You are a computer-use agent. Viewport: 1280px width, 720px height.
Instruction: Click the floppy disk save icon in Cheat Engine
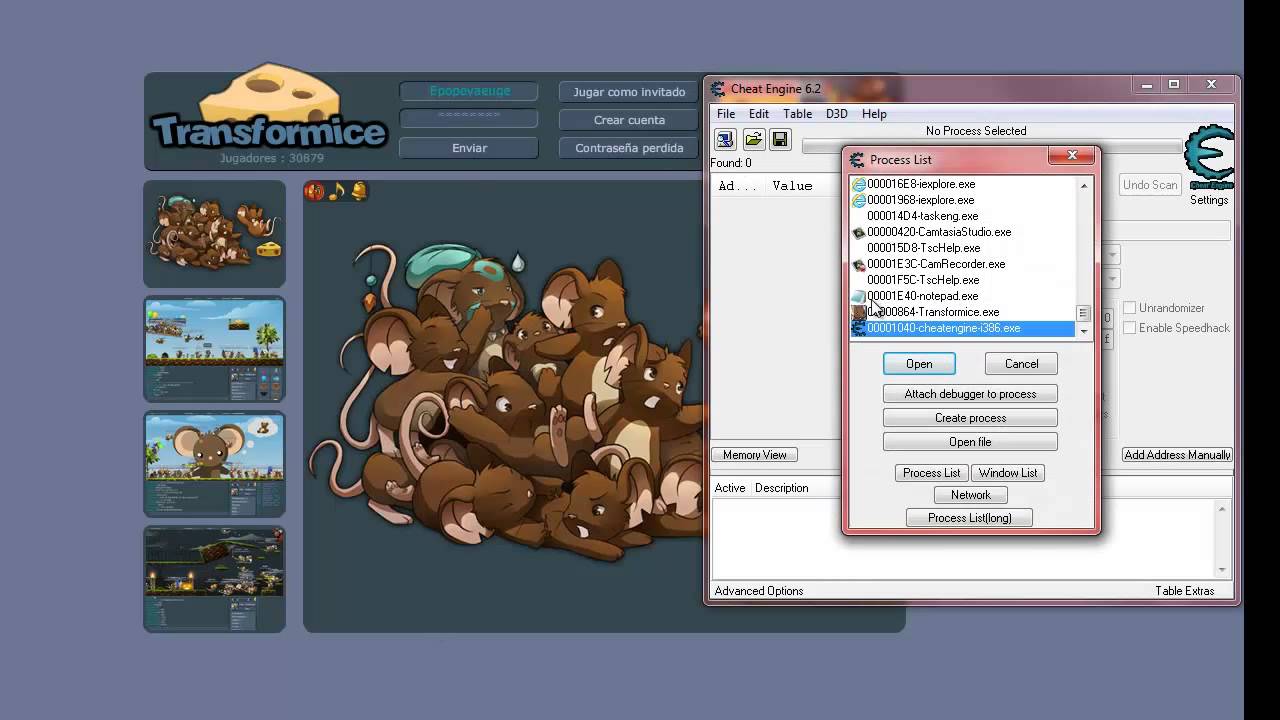coord(780,140)
